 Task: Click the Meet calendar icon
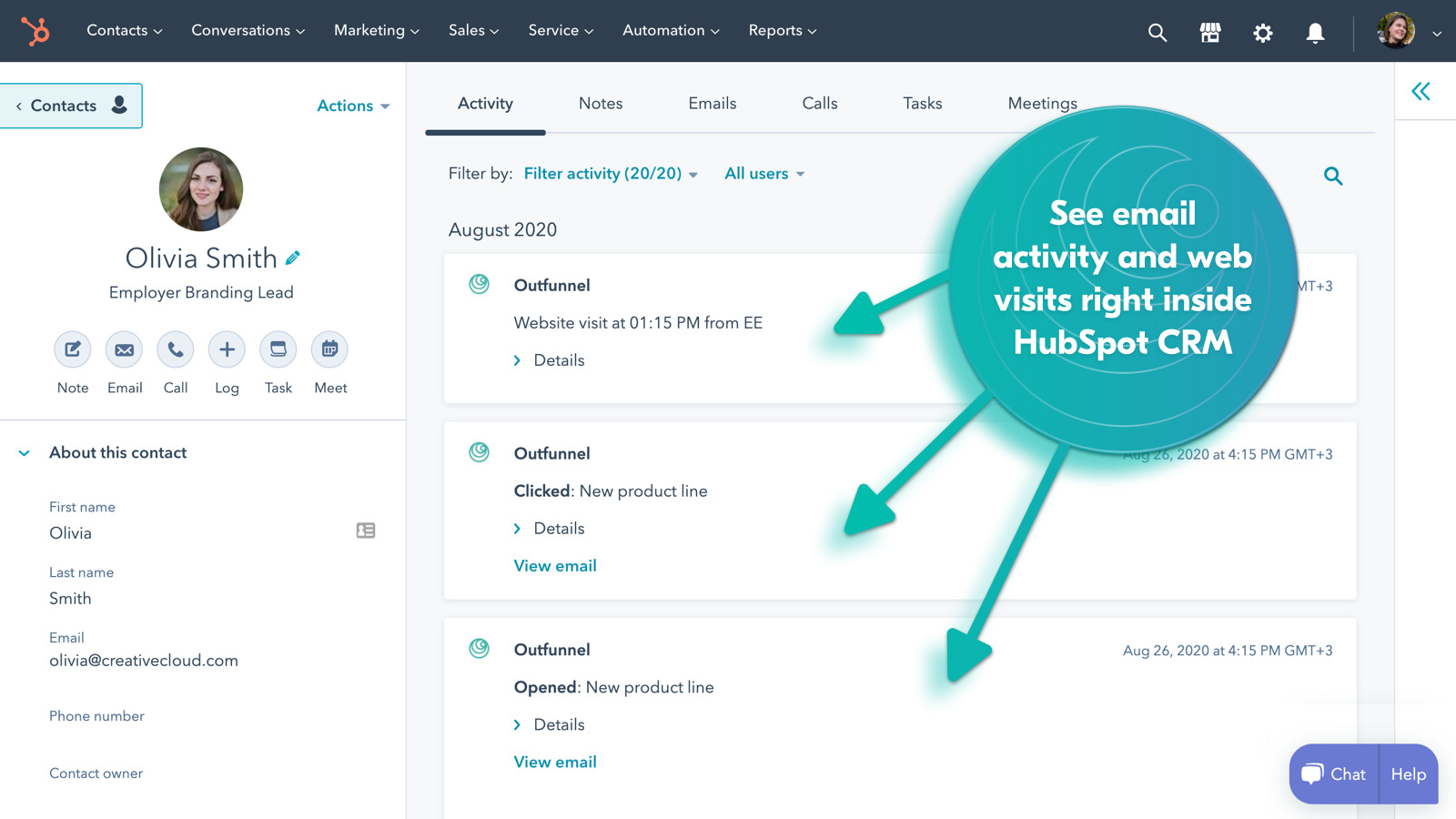(329, 349)
